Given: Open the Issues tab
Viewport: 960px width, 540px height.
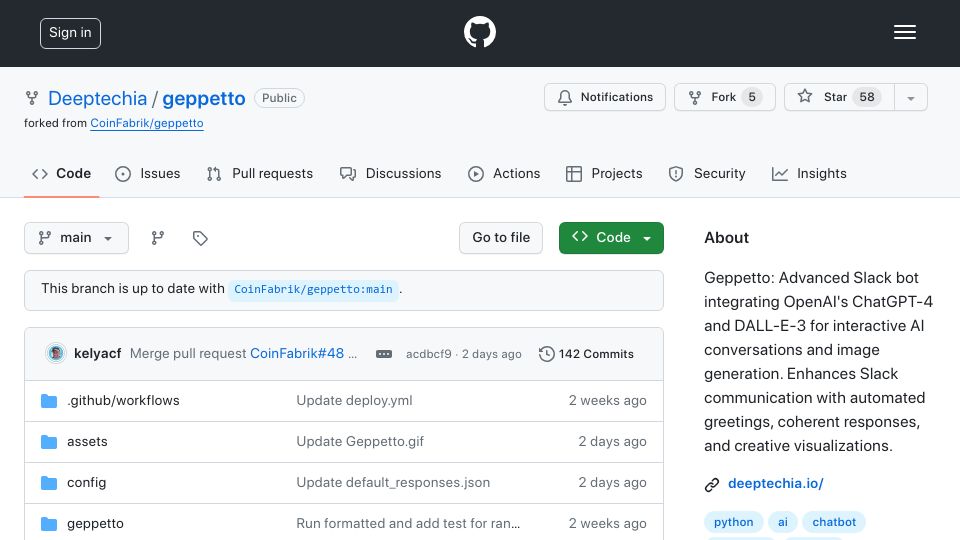Looking at the screenshot, I should (148, 174).
